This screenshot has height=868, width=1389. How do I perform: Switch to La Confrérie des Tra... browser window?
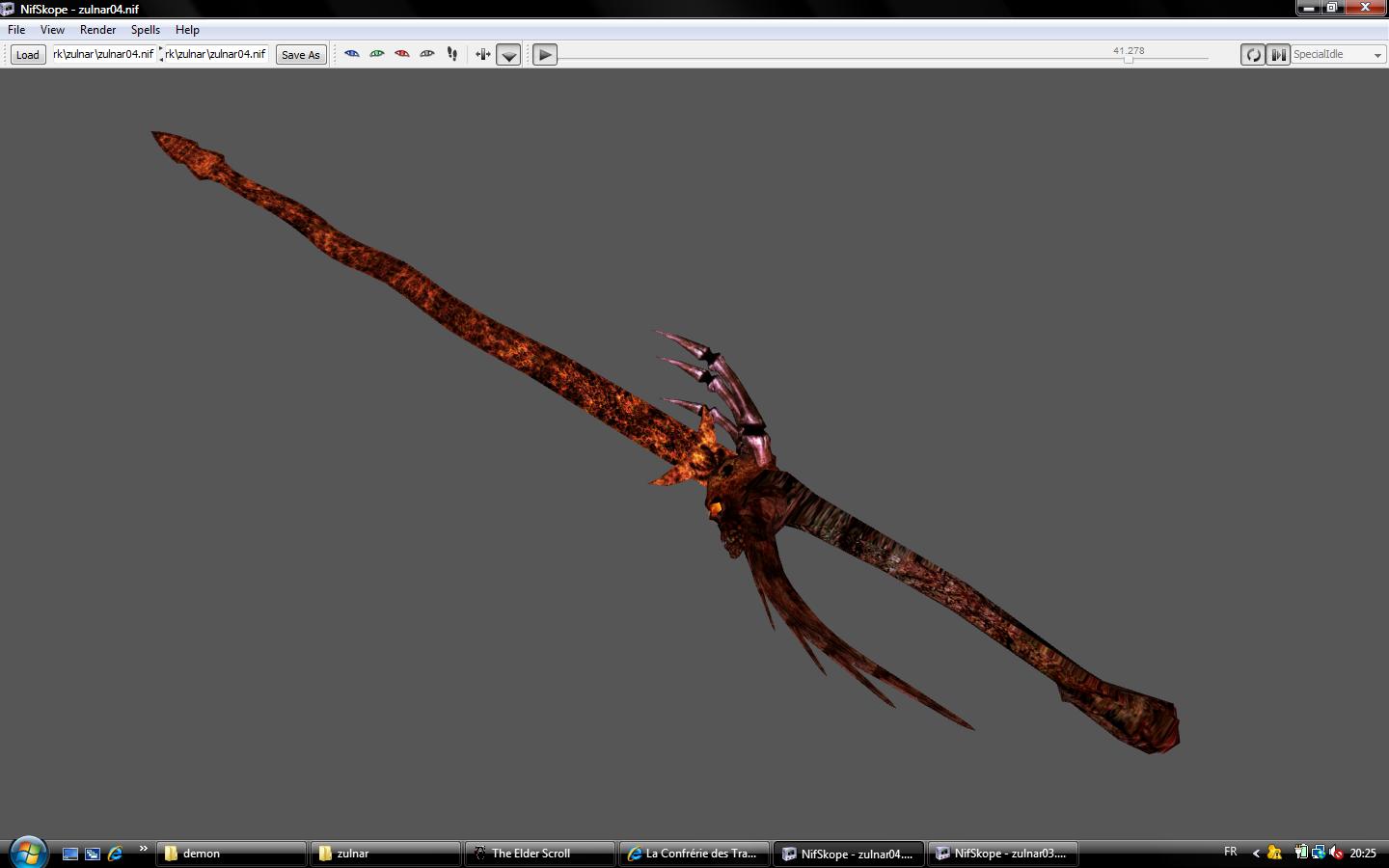point(694,854)
